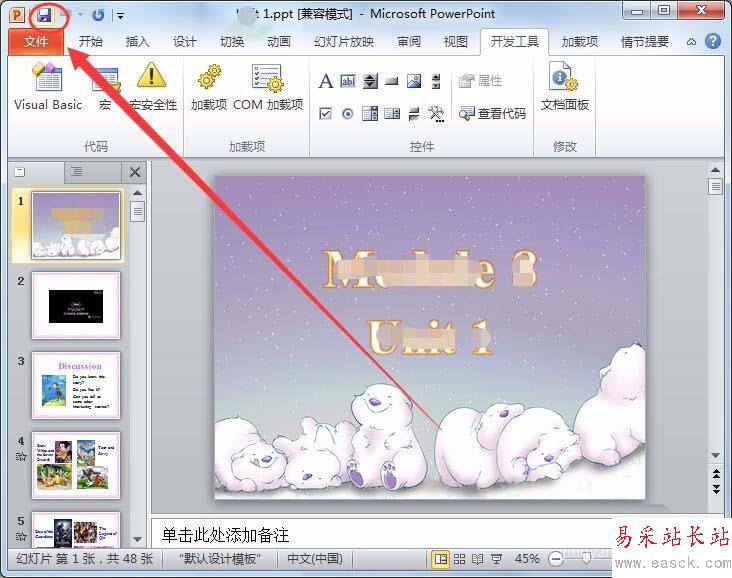732x578 pixels.
Task: Open More Controls hammer-wrench icon
Action: (x=436, y=113)
